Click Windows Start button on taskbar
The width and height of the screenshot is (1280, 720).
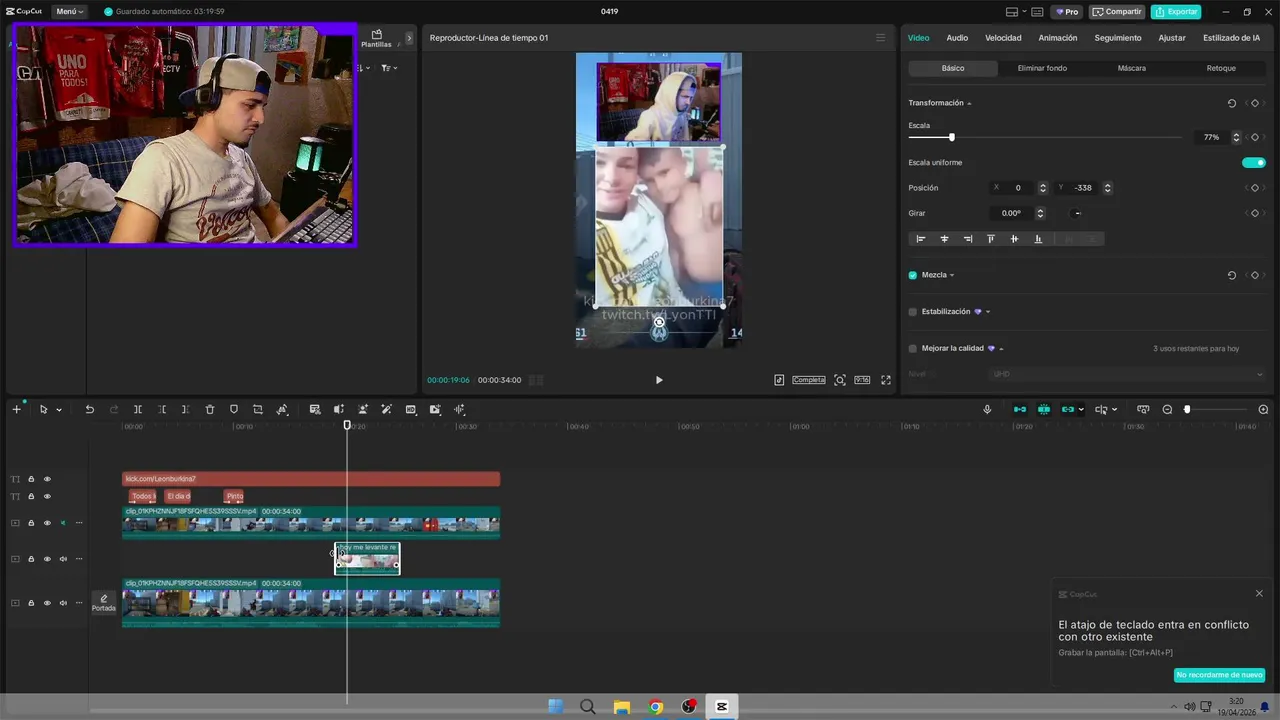(555, 707)
